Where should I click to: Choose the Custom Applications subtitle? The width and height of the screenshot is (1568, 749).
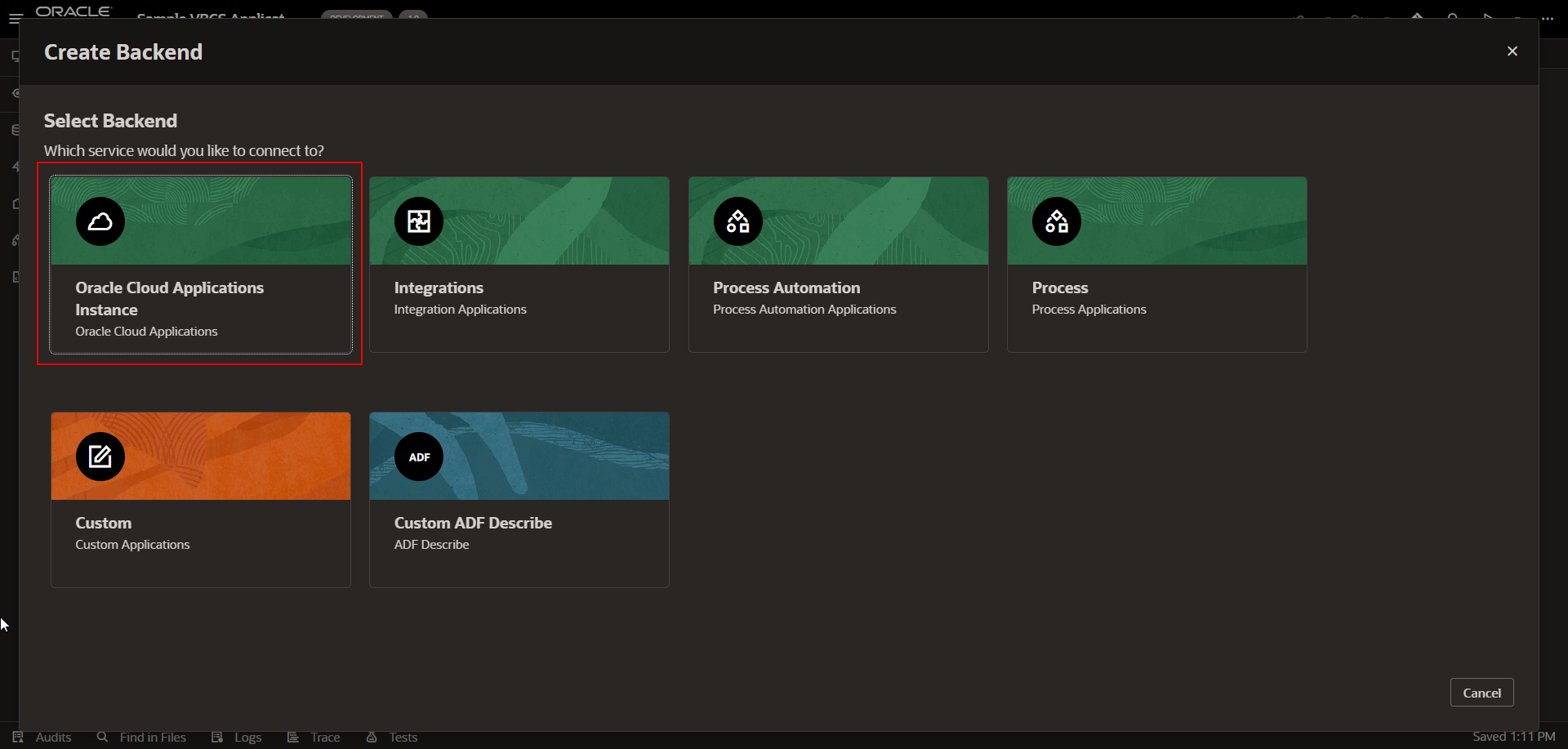132,545
